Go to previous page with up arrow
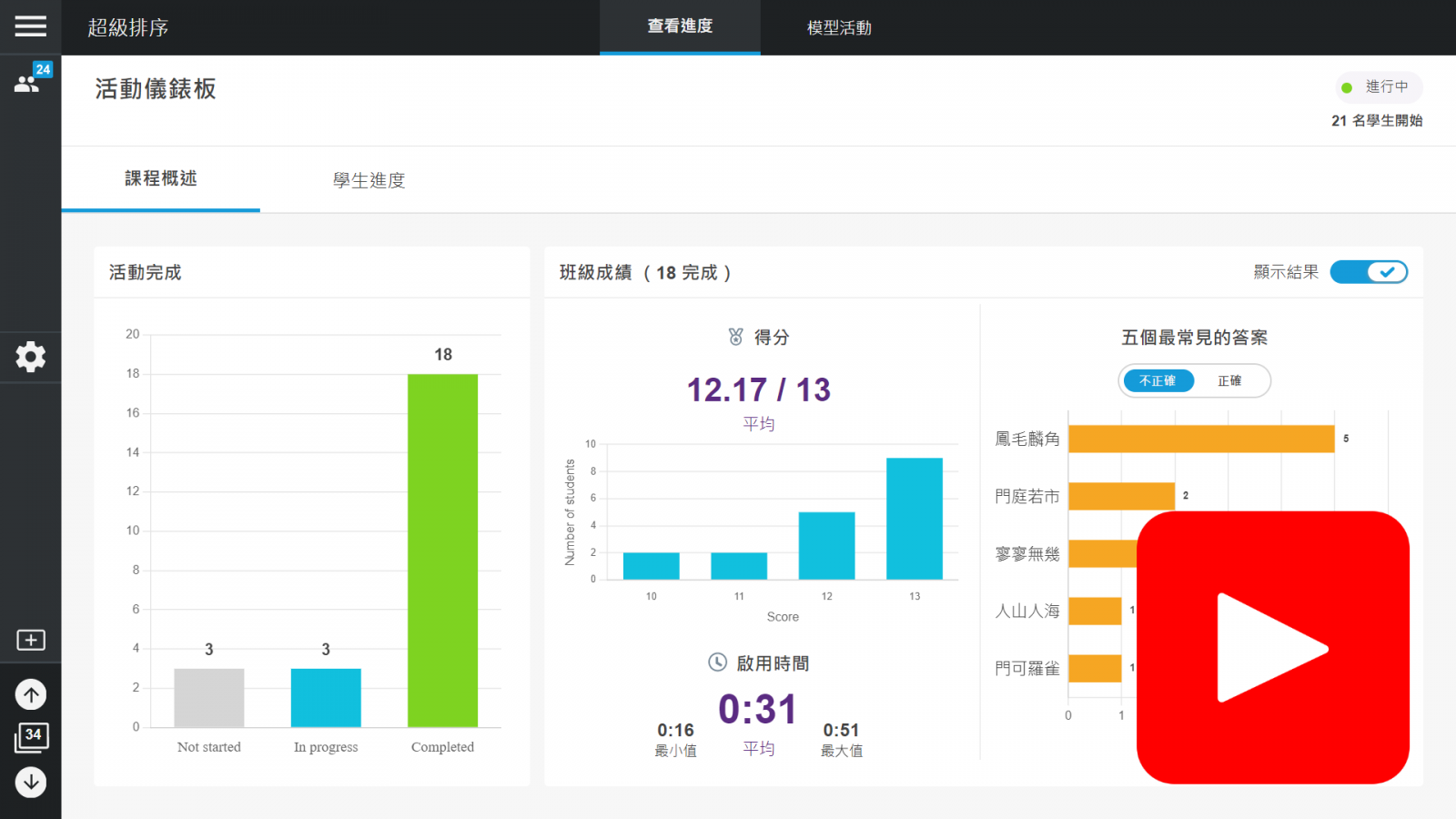Viewport: 1456px width, 819px height. pyautogui.click(x=31, y=695)
